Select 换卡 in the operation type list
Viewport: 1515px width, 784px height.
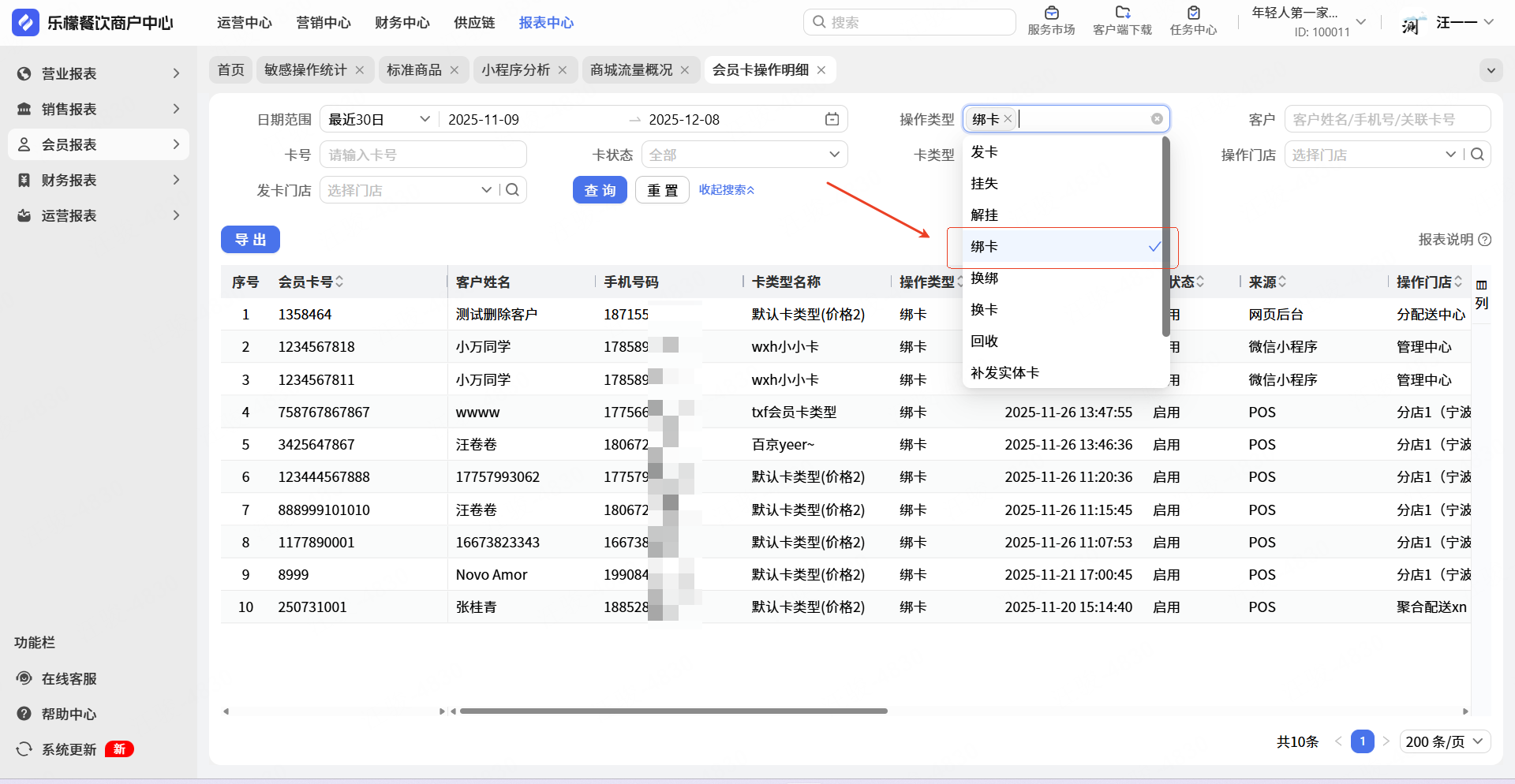pyautogui.click(x=985, y=310)
